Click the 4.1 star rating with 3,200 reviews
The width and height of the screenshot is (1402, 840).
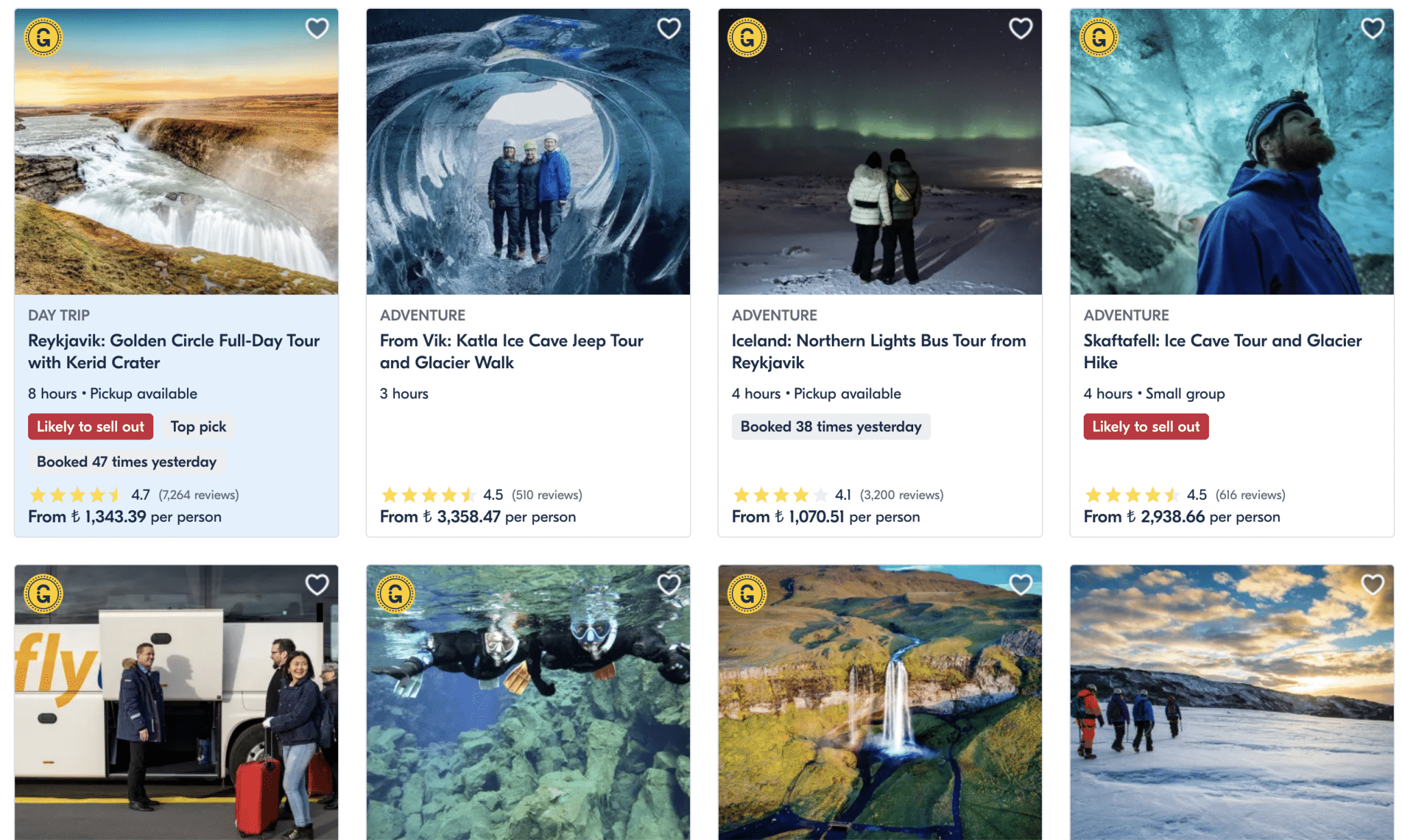point(837,495)
